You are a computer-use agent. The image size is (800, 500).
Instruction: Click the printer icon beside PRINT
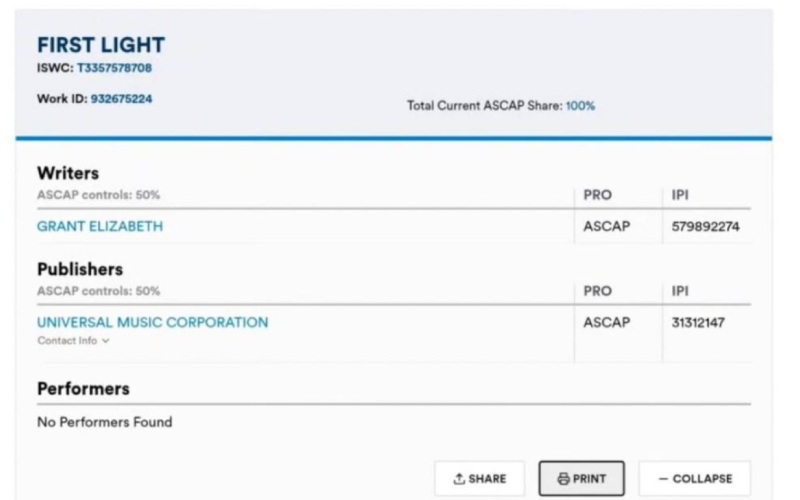pos(563,479)
